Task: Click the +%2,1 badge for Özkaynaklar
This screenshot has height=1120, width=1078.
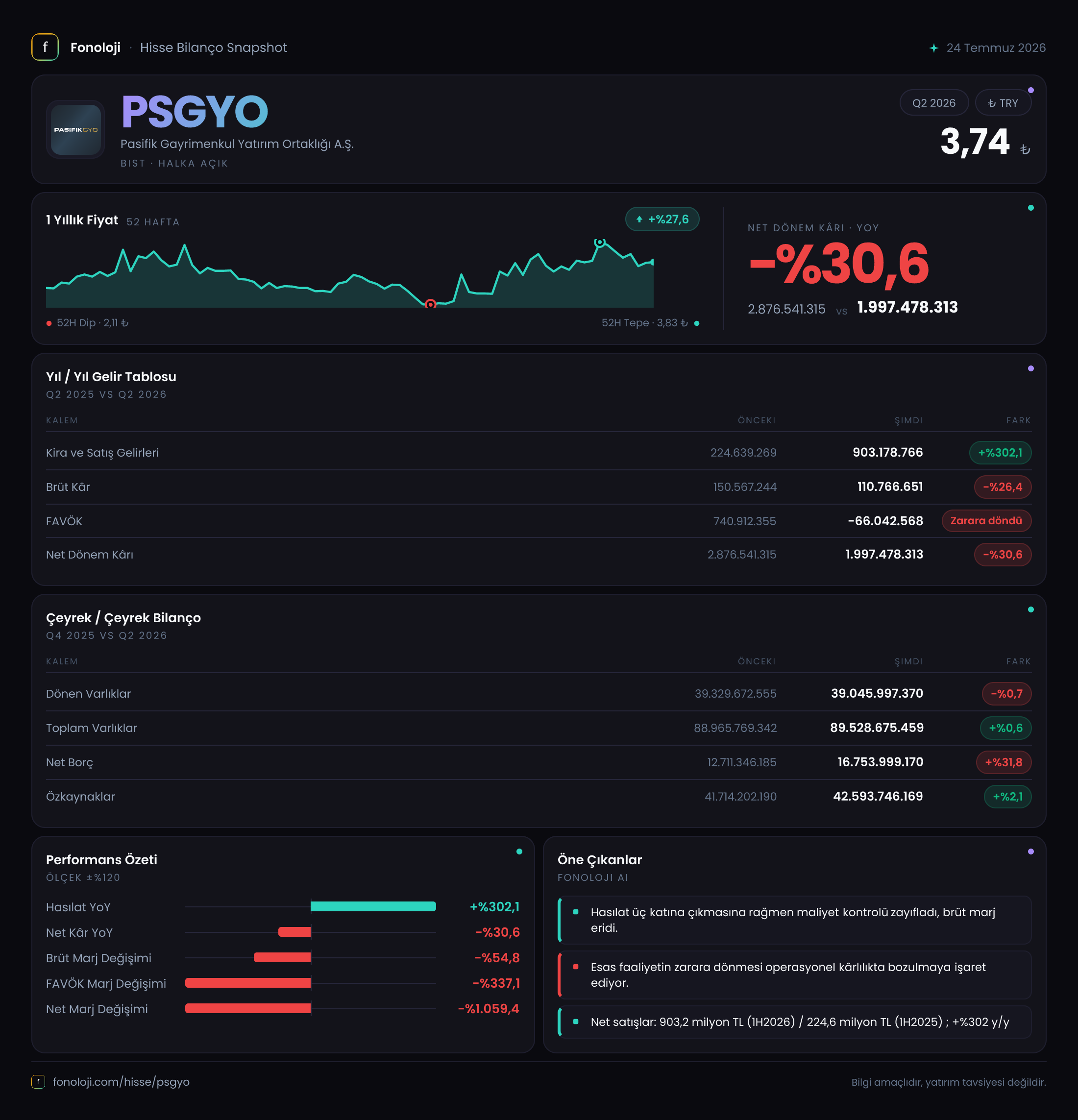Action: [1007, 797]
